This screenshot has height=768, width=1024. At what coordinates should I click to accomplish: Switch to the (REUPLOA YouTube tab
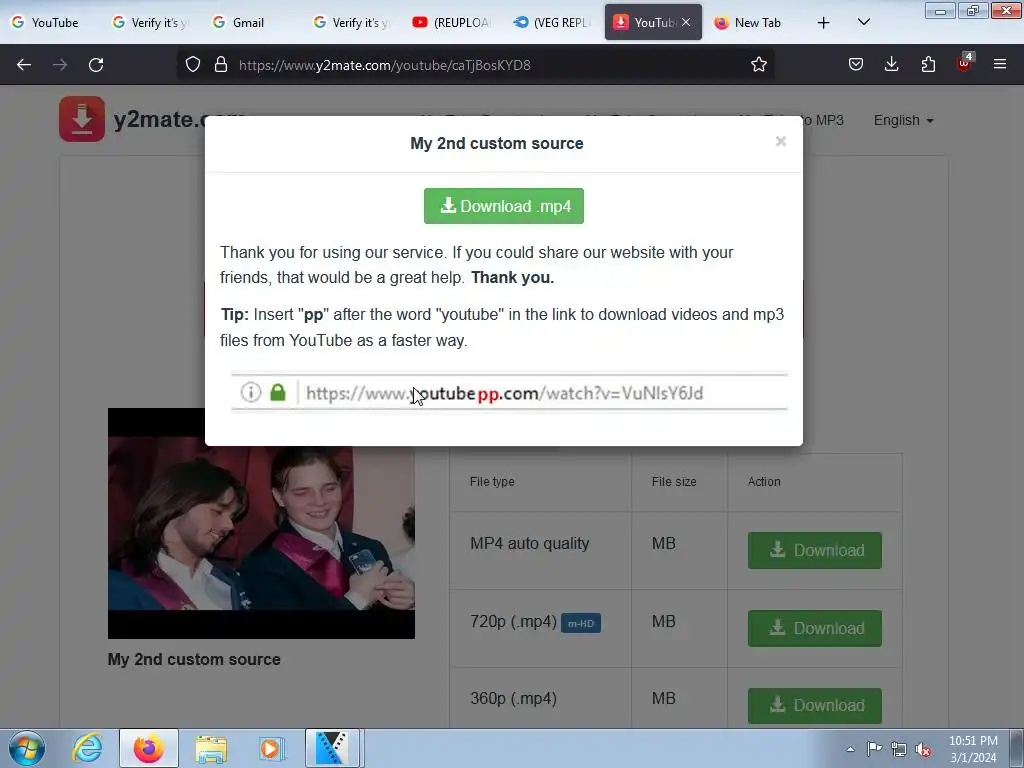pyautogui.click(x=451, y=23)
